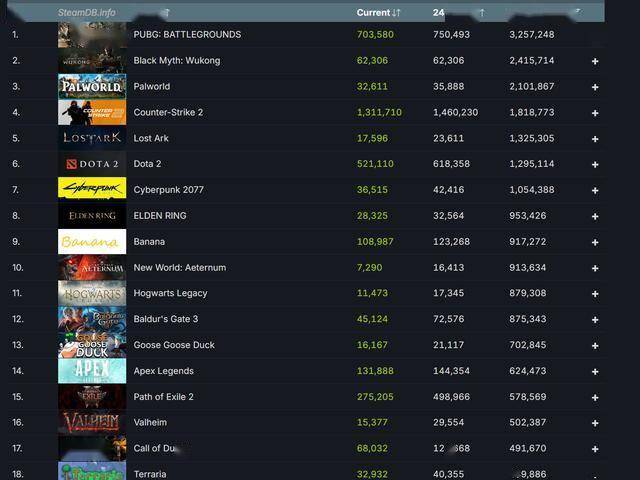Click the plus icon in Counter-Strike 2 row

coord(595,113)
